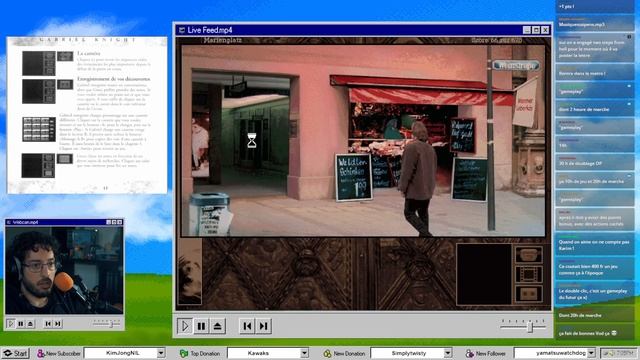Click the Marienplatz location label in game
Viewport: 640px width, 360px height.
coord(222,40)
